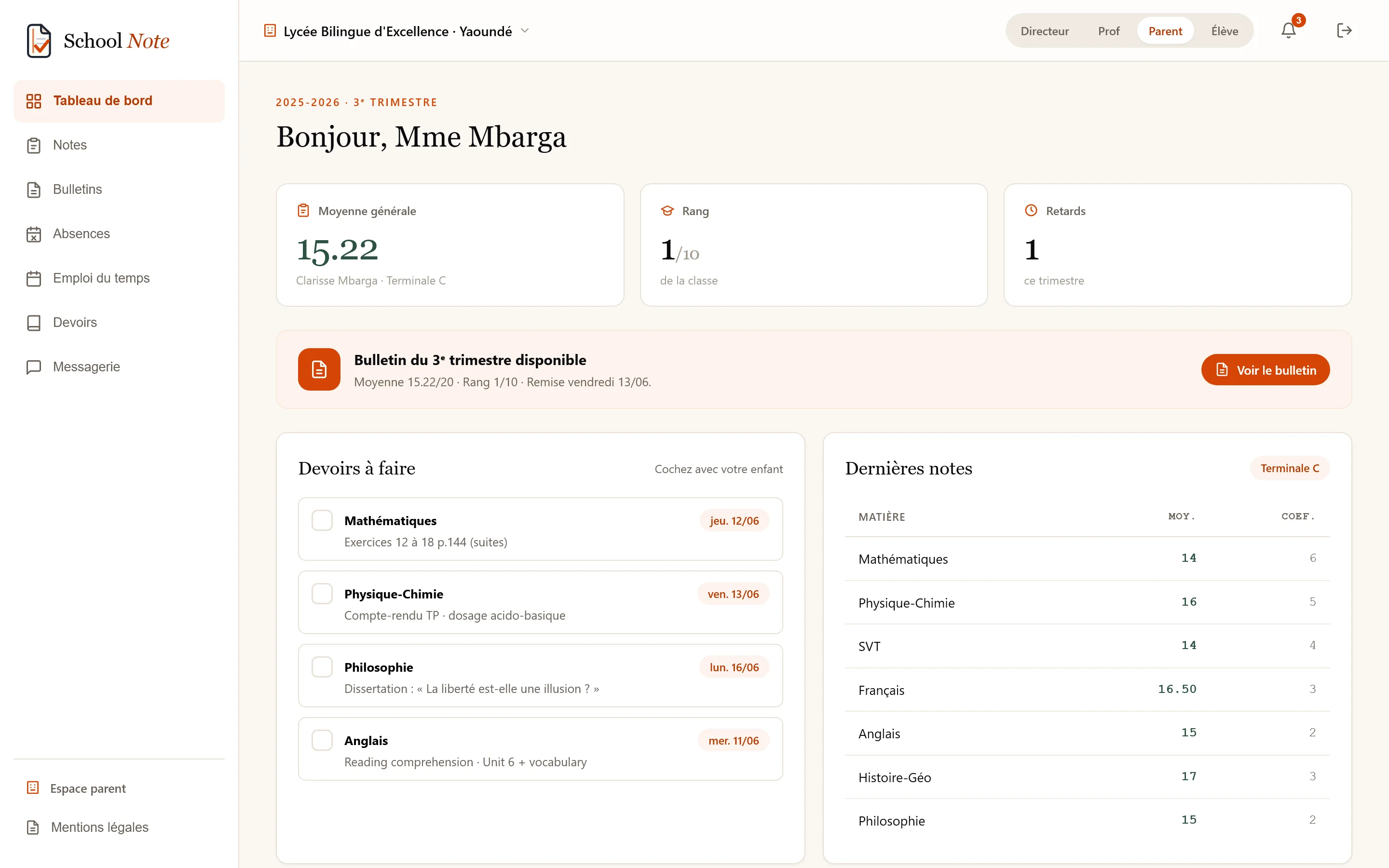Image resolution: width=1389 pixels, height=868 pixels.
Task: Select the Histoire-Géo grade row
Action: click(1087, 777)
